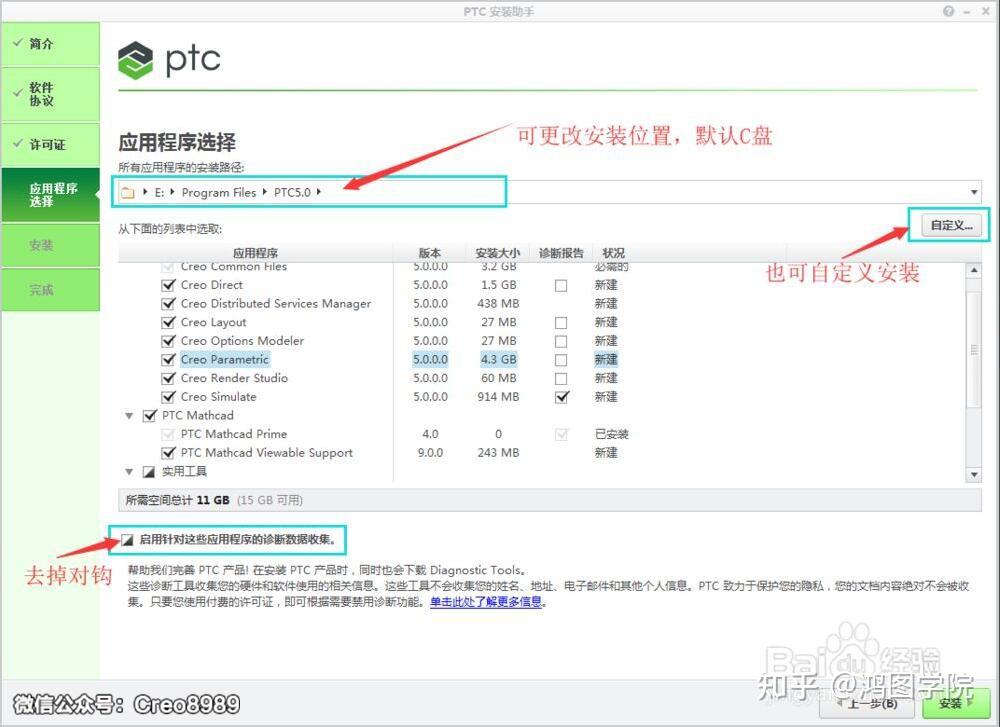Viewport: 1000px width, 727px height.
Task: Sort by 版本 column header
Action: click(x=430, y=253)
